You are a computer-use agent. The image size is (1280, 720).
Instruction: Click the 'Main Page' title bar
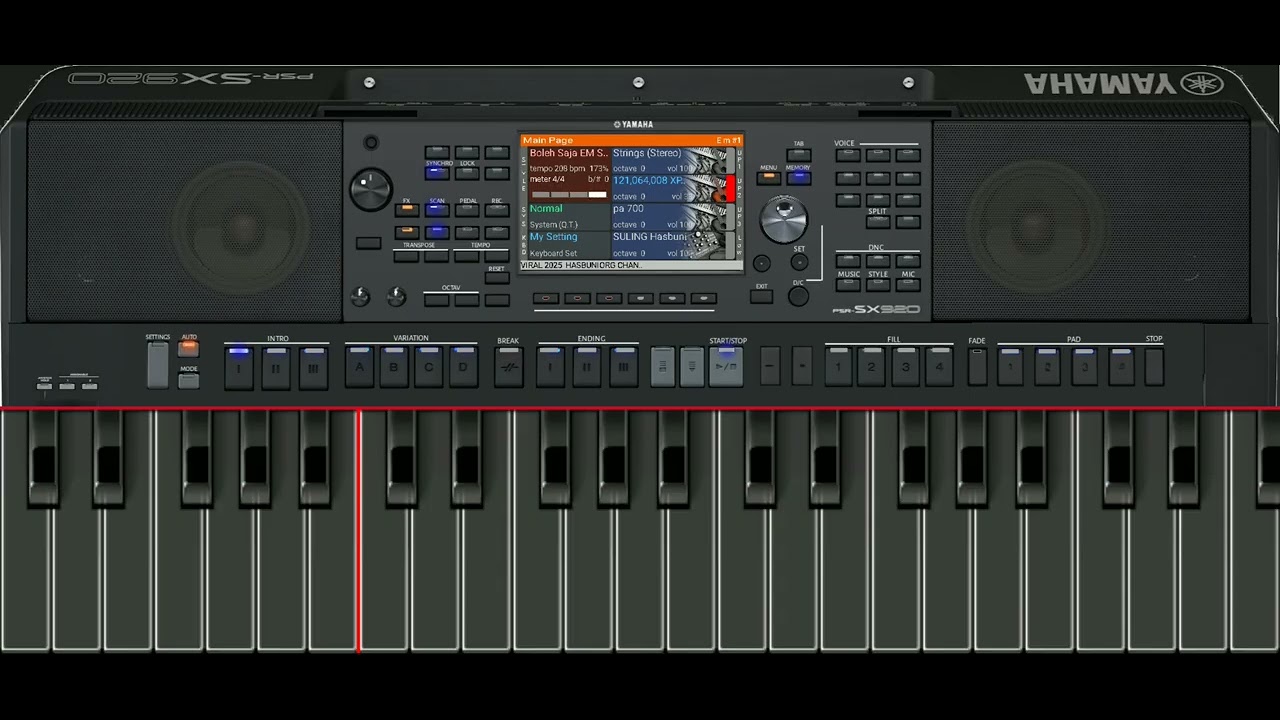tap(632, 140)
